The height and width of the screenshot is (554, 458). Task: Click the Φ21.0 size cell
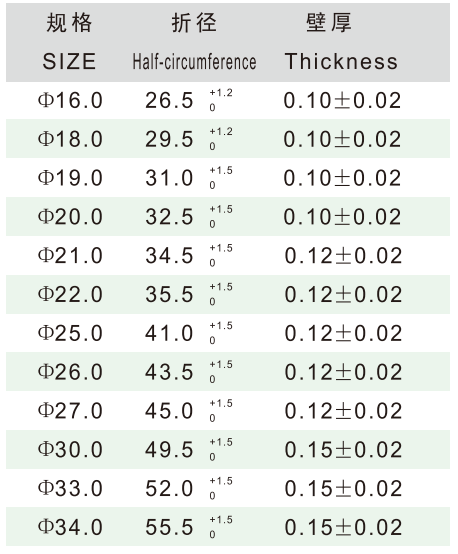(x=70, y=256)
